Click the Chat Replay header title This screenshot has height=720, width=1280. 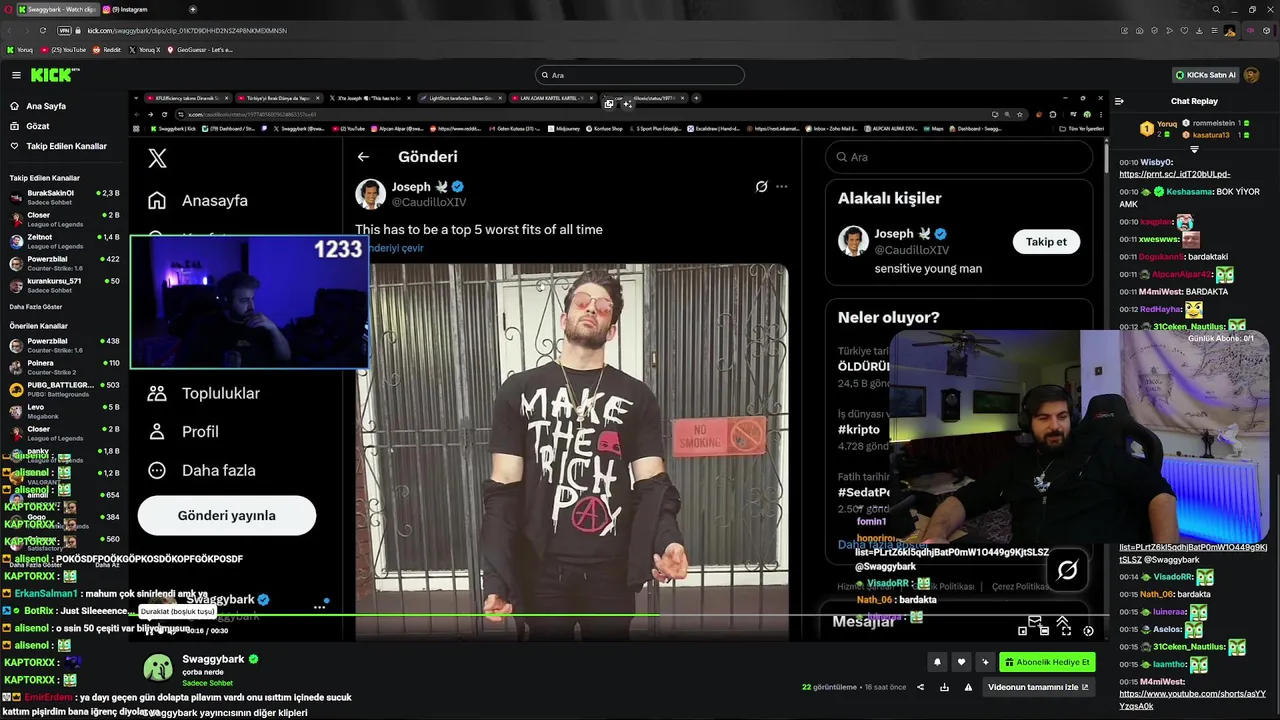(1194, 101)
